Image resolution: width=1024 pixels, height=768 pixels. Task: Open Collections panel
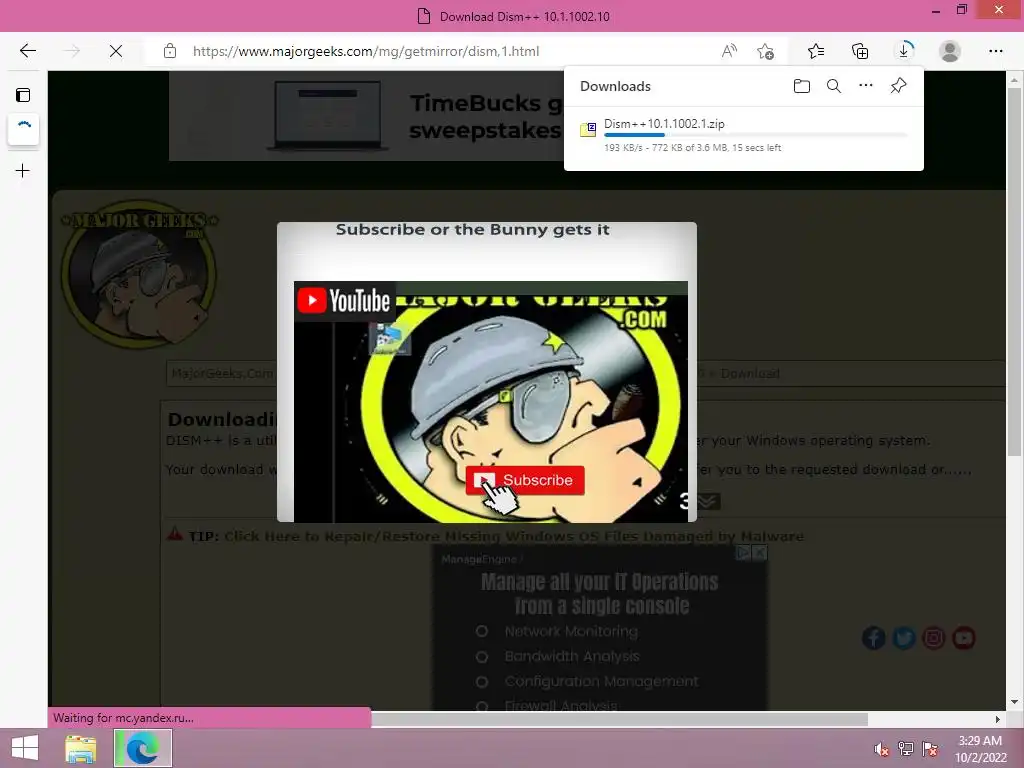click(860, 51)
